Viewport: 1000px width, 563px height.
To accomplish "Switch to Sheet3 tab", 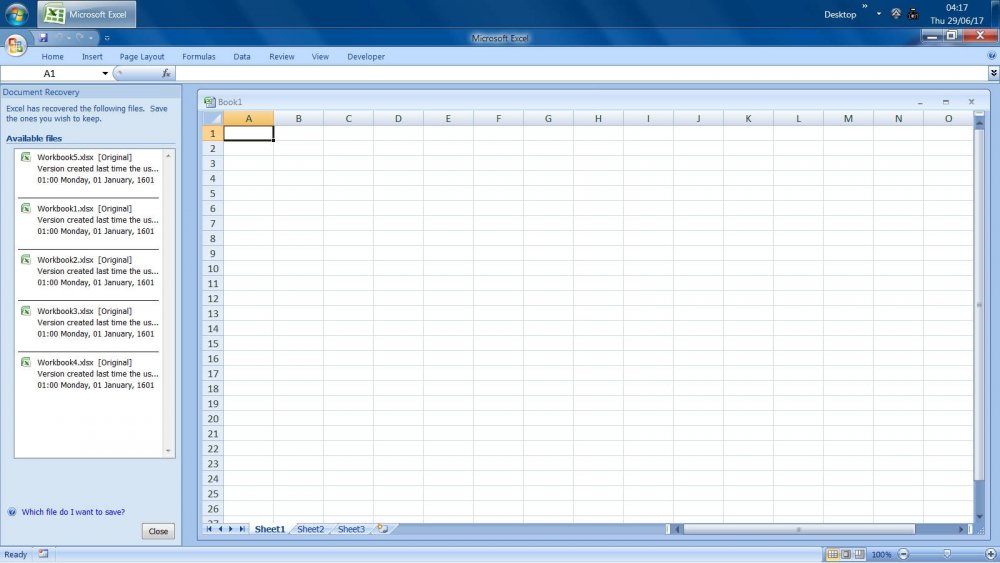I will coord(351,529).
